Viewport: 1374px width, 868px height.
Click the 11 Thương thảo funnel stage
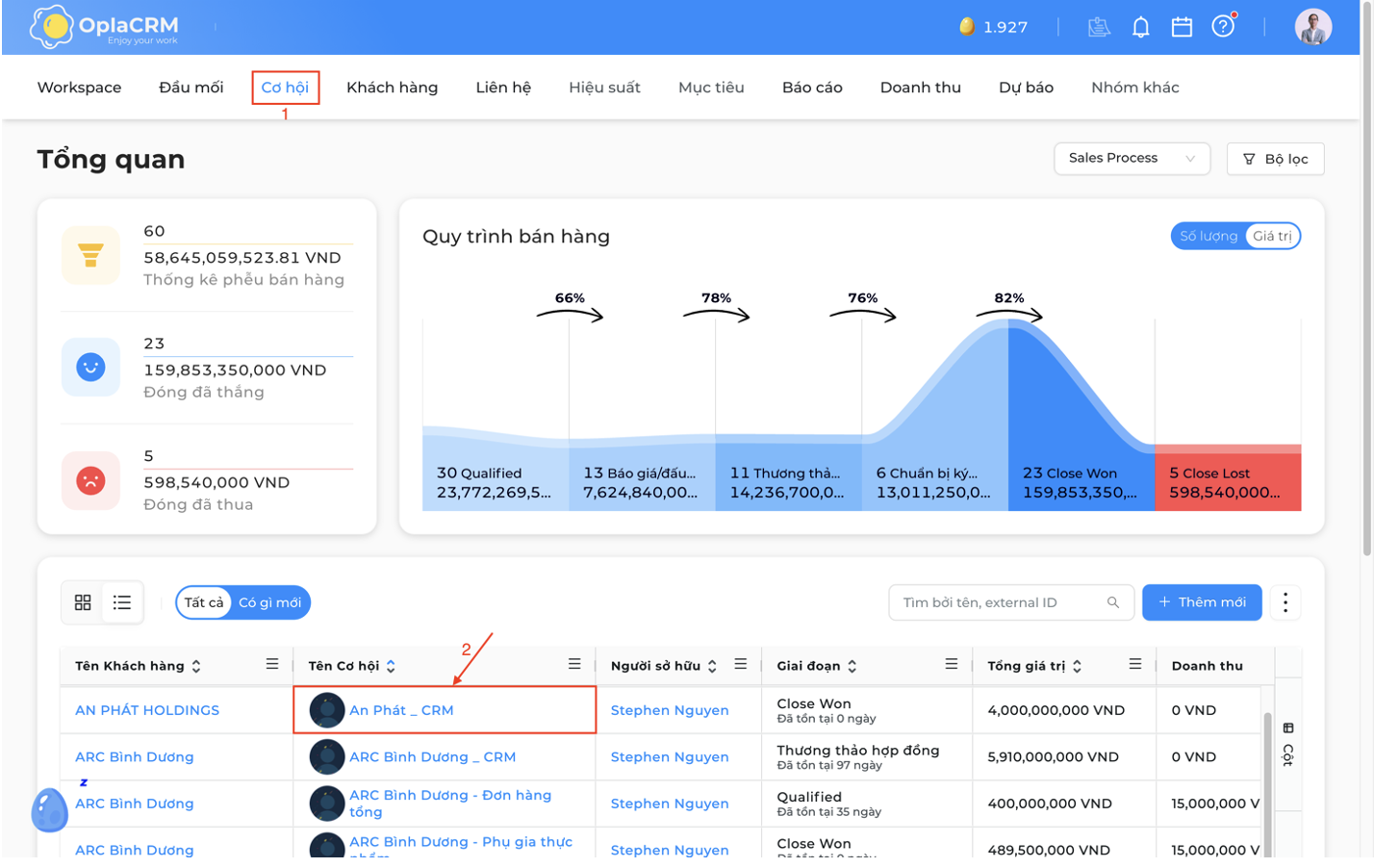click(x=788, y=482)
